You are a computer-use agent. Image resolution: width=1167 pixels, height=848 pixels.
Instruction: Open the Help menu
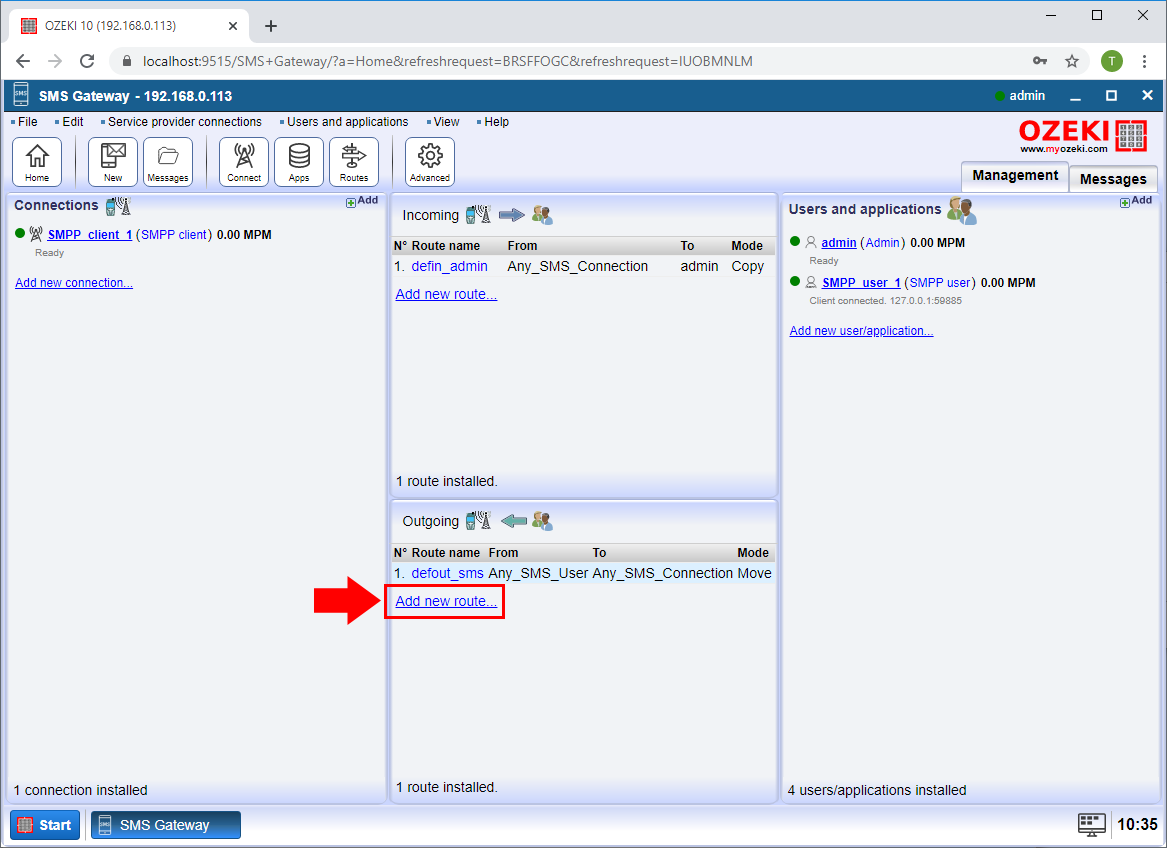(496, 122)
